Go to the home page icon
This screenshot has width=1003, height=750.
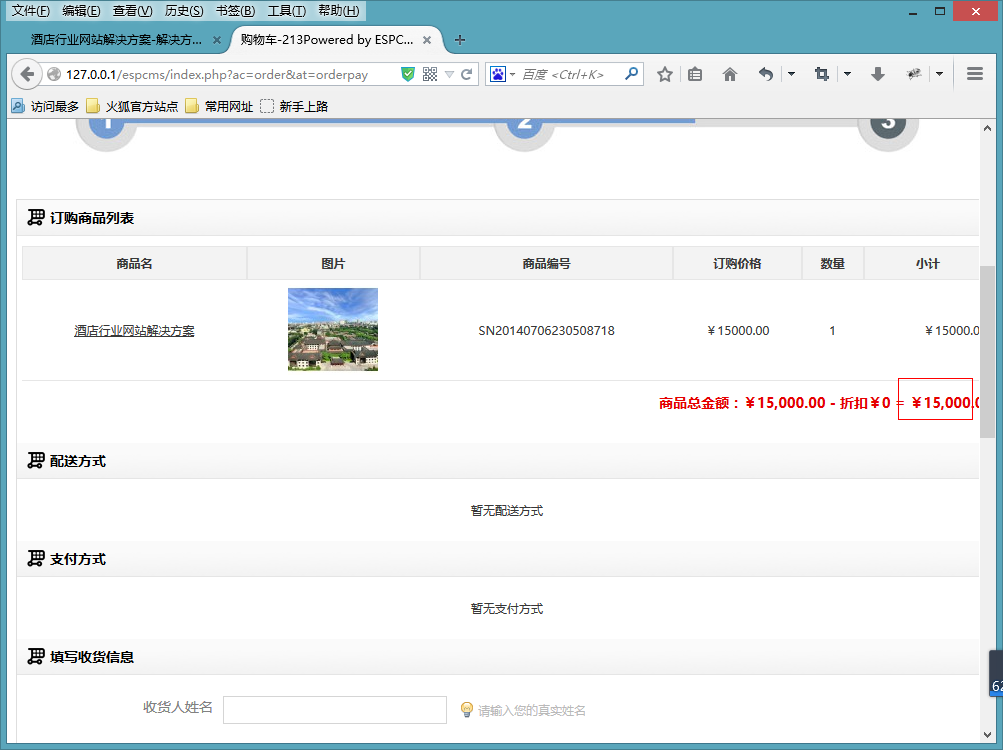pos(730,74)
